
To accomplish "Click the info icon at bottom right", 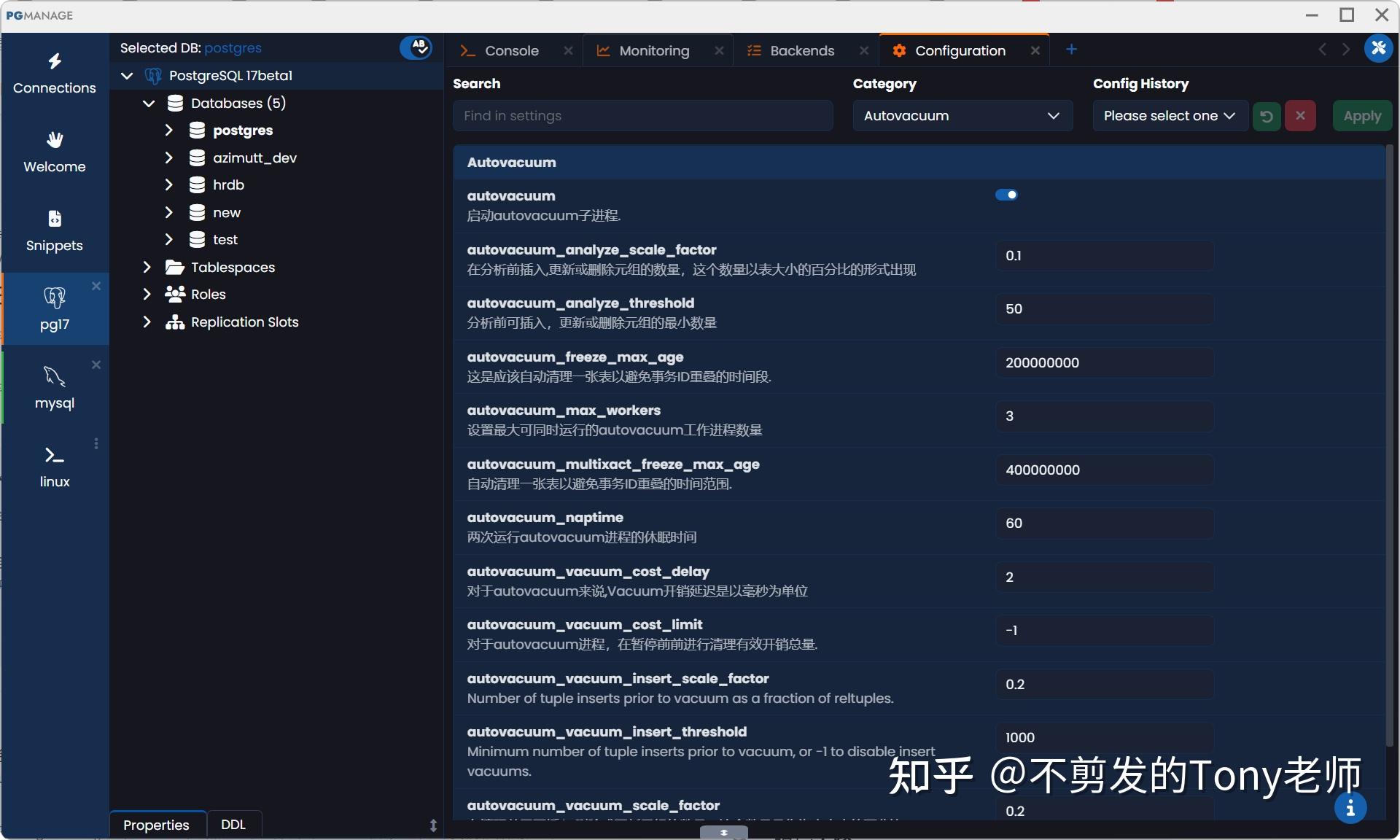I will click(x=1350, y=808).
